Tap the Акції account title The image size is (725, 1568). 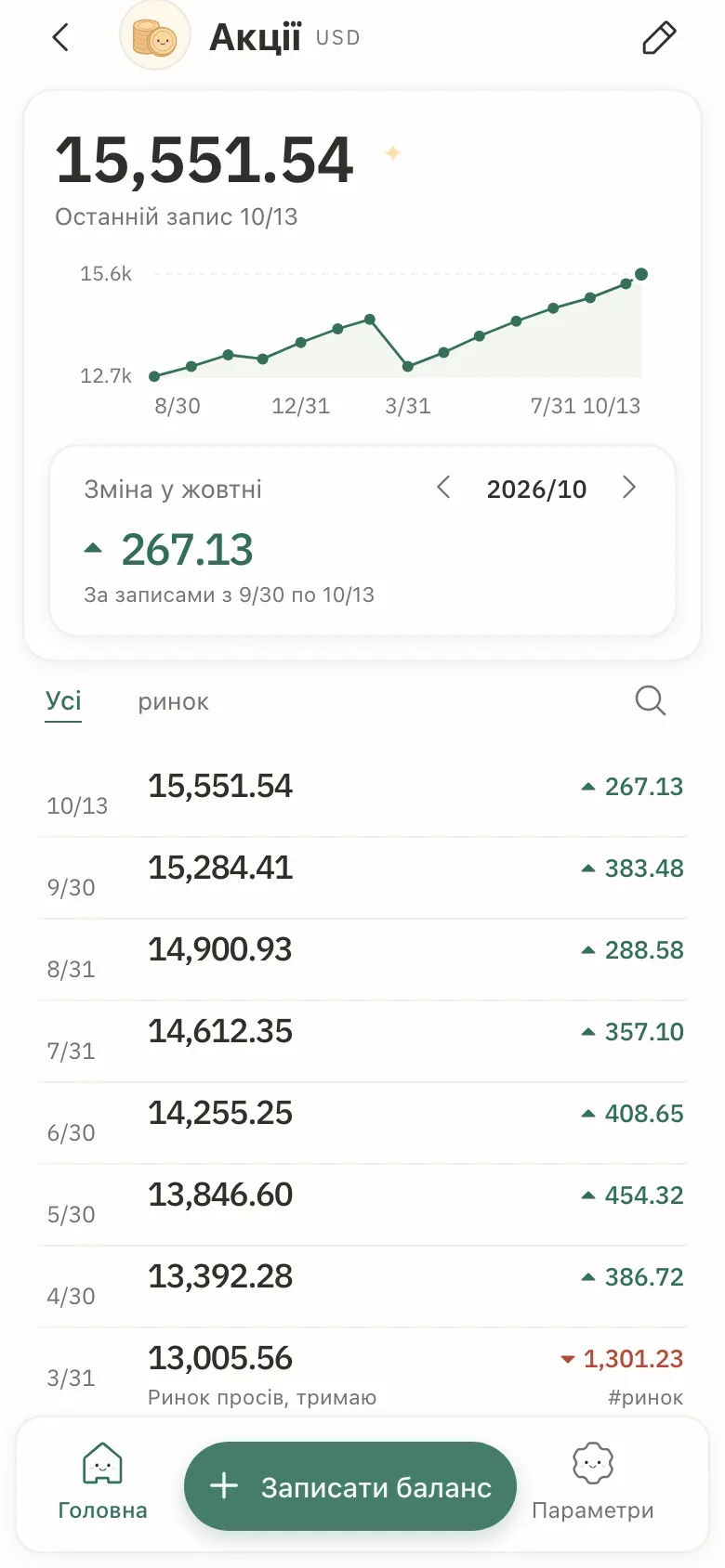coord(255,38)
